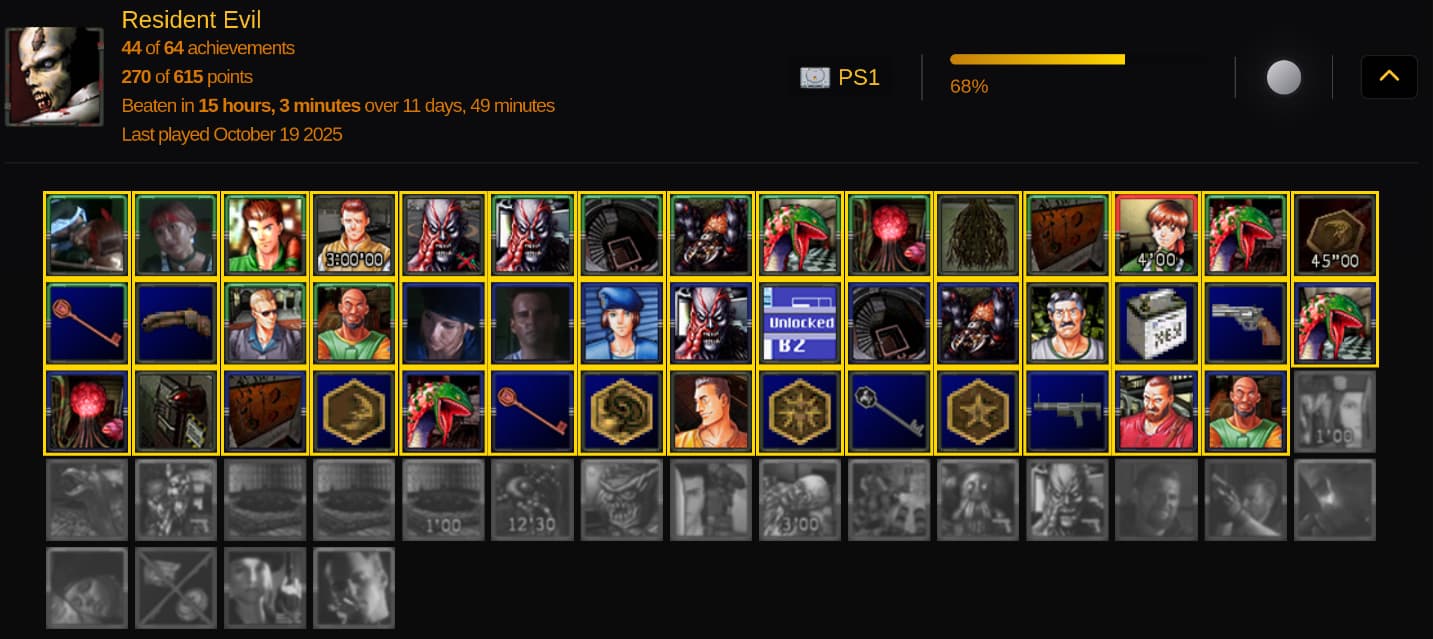This screenshot has height=639, width=1433.
Task: Select the 45"00 speedrun achievement badge
Action: [1335, 235]
